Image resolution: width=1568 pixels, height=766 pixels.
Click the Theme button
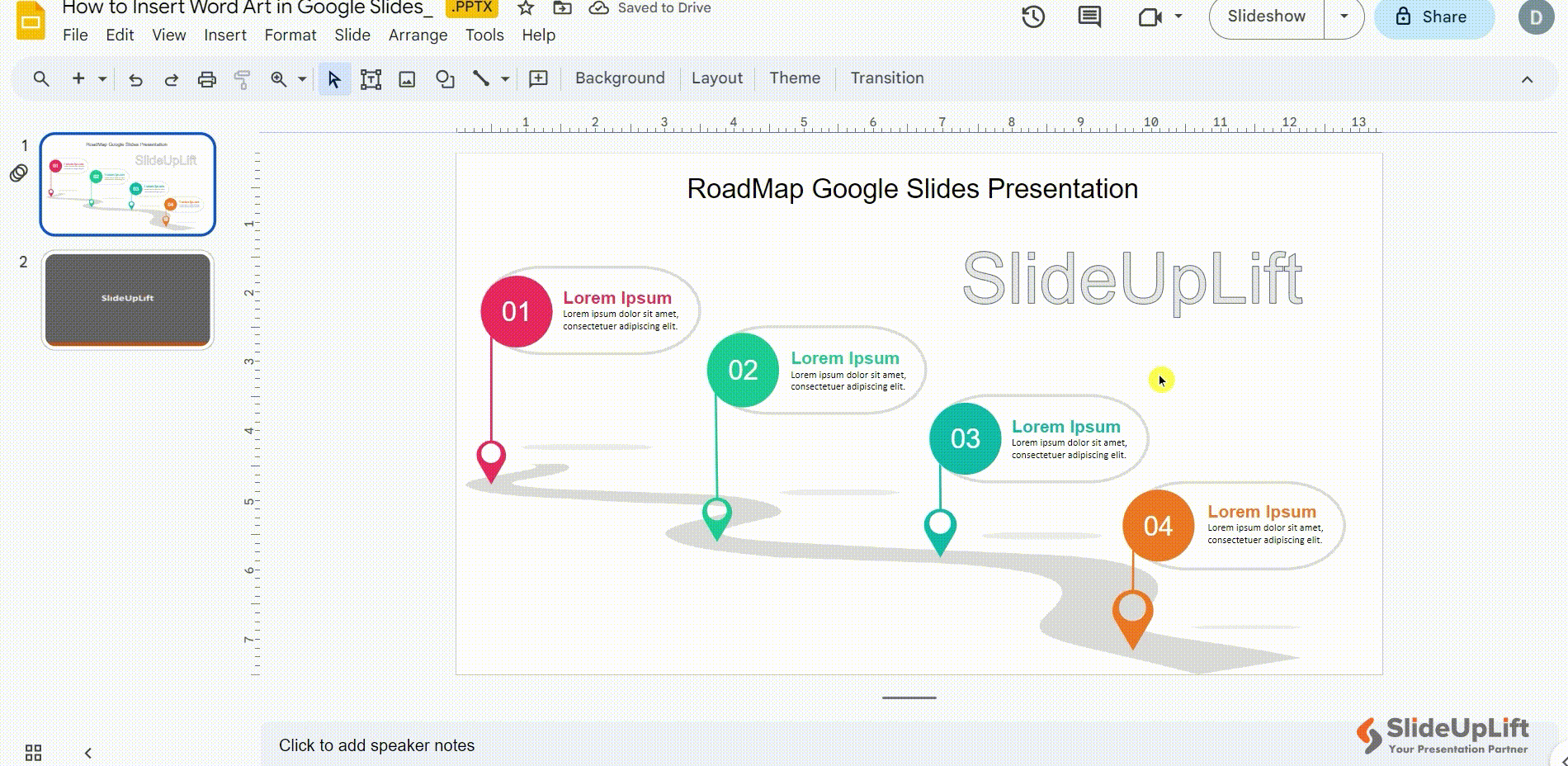(x=794, y=78)
